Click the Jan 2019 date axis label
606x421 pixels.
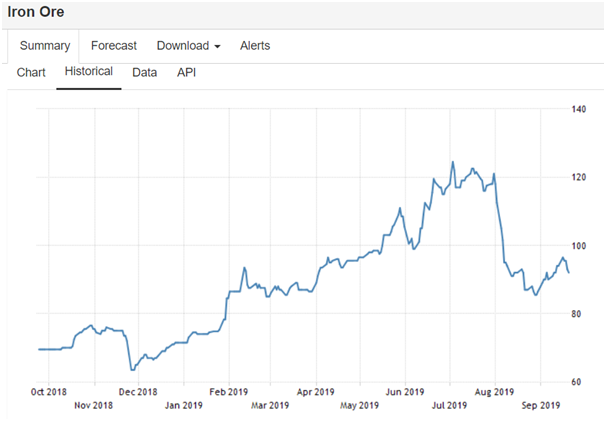(x=185, y=405)
